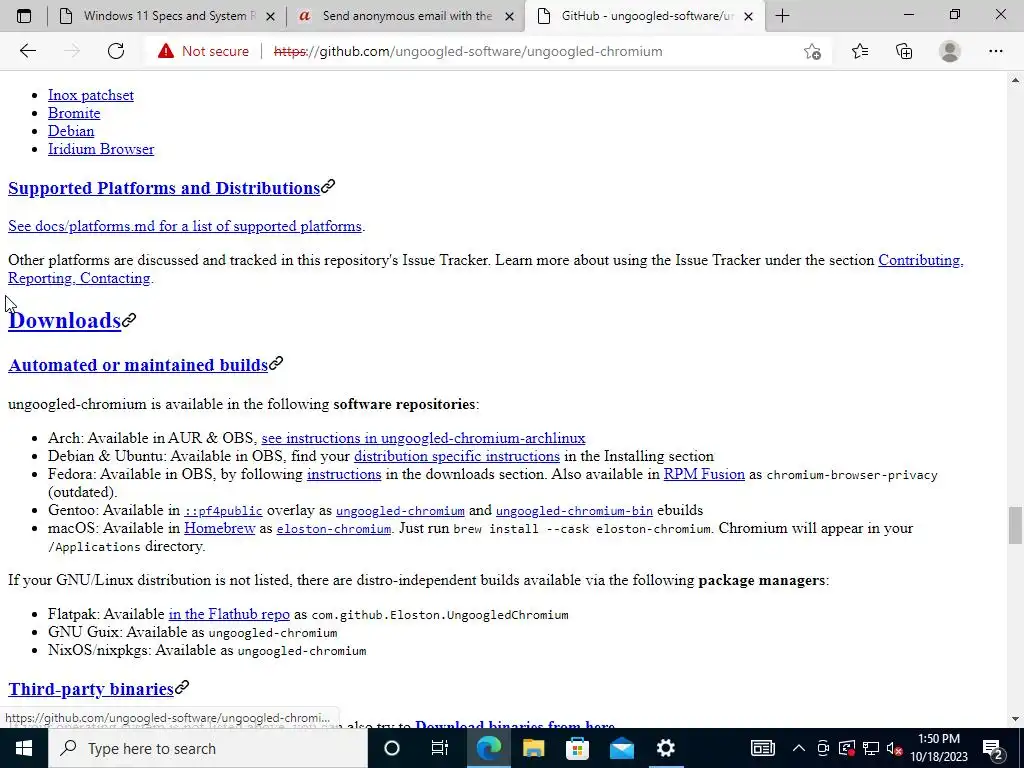Go back to the previous page
1024x768 pixels.
(27, 51)
